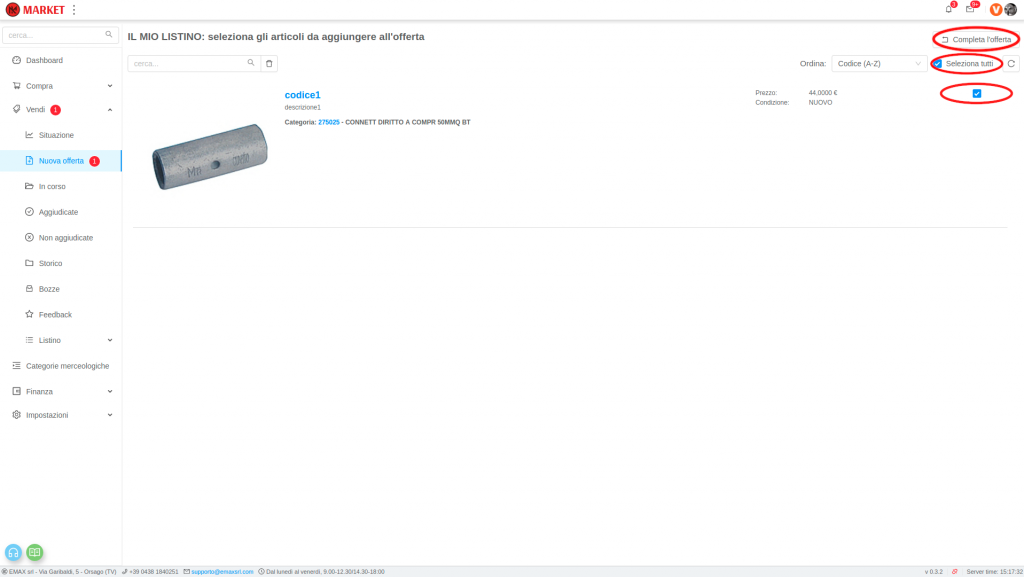This screenshot has width=1024, height=577.
Task: Uncheck the codice1 item checkbox
Action: (x=977, y=94)
